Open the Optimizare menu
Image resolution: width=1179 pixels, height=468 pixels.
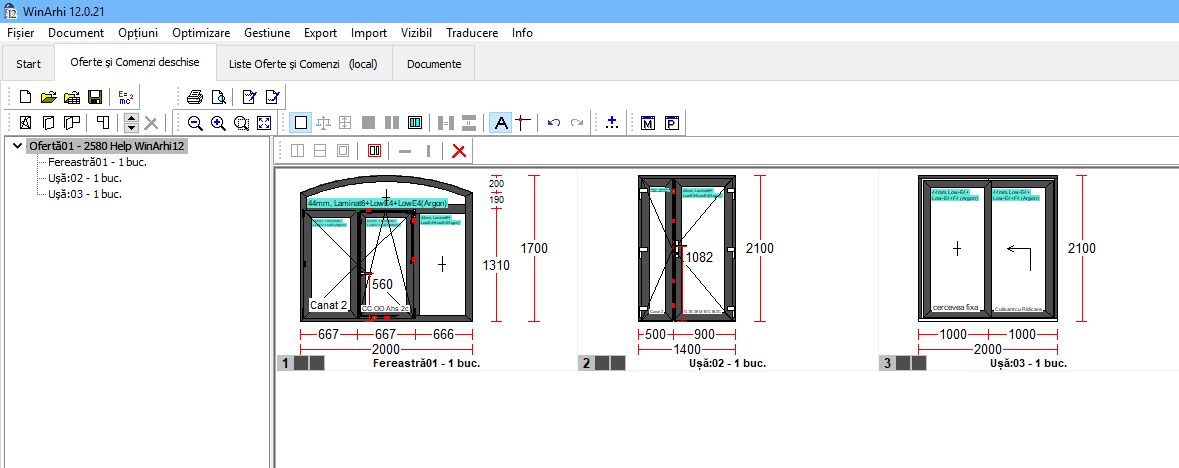(200, 33)
